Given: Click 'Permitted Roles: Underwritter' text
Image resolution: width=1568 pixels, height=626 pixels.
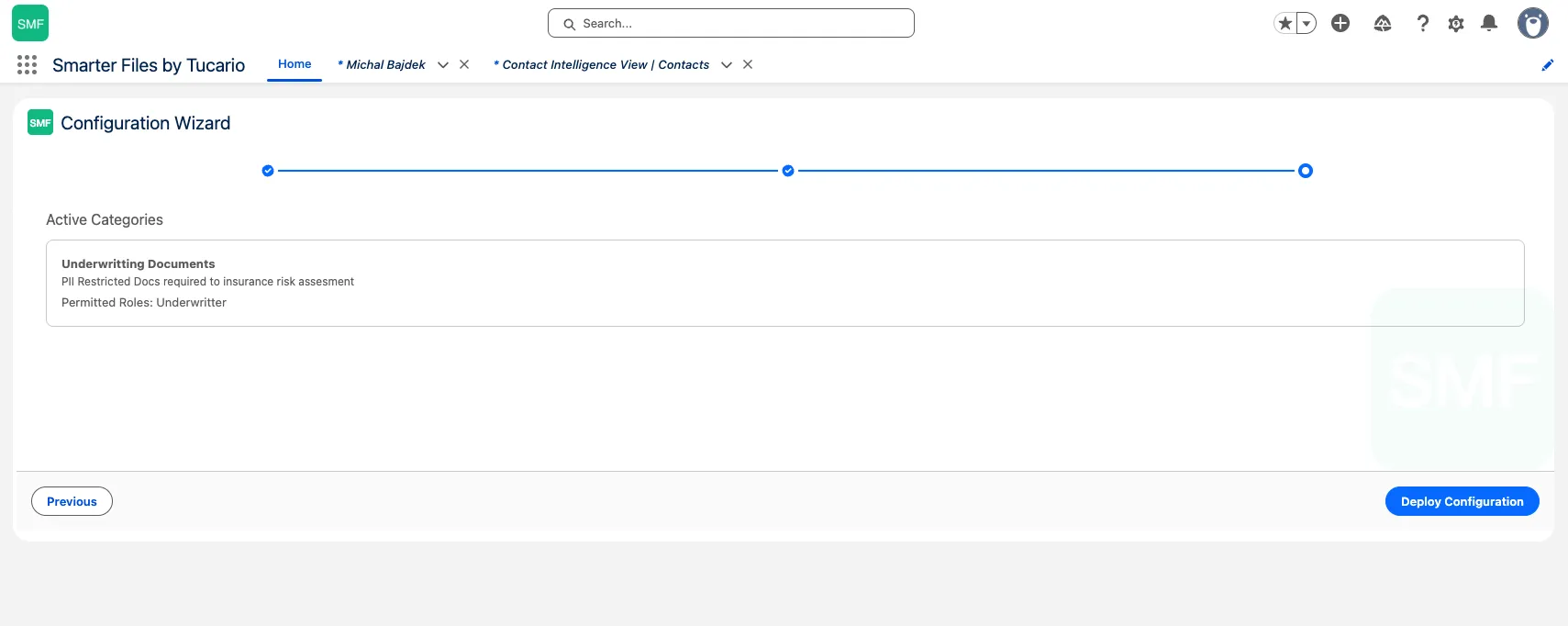Looking at the screenshot, I should 144,302.
